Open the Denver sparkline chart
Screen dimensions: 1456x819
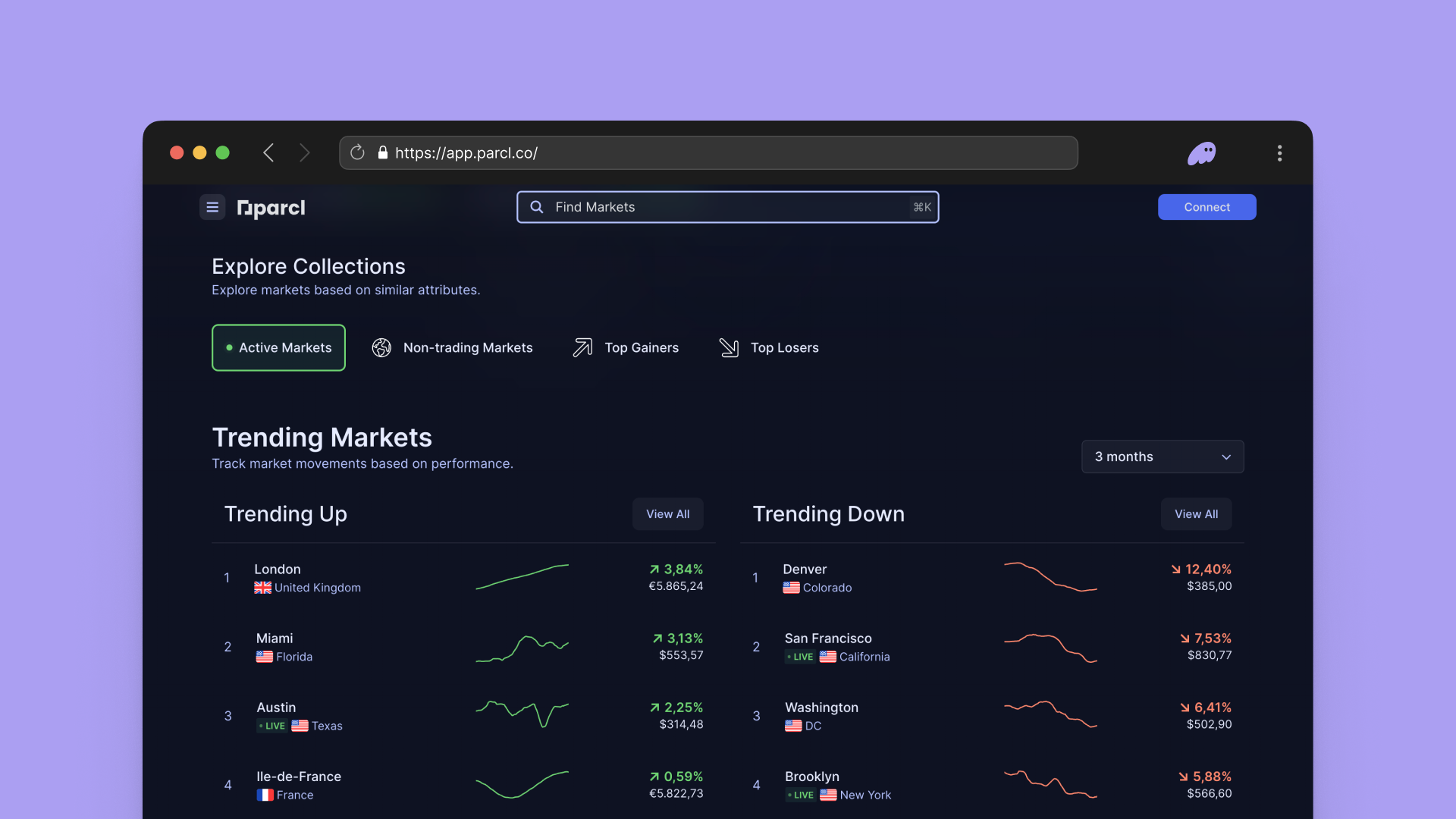pos(1050,577)
